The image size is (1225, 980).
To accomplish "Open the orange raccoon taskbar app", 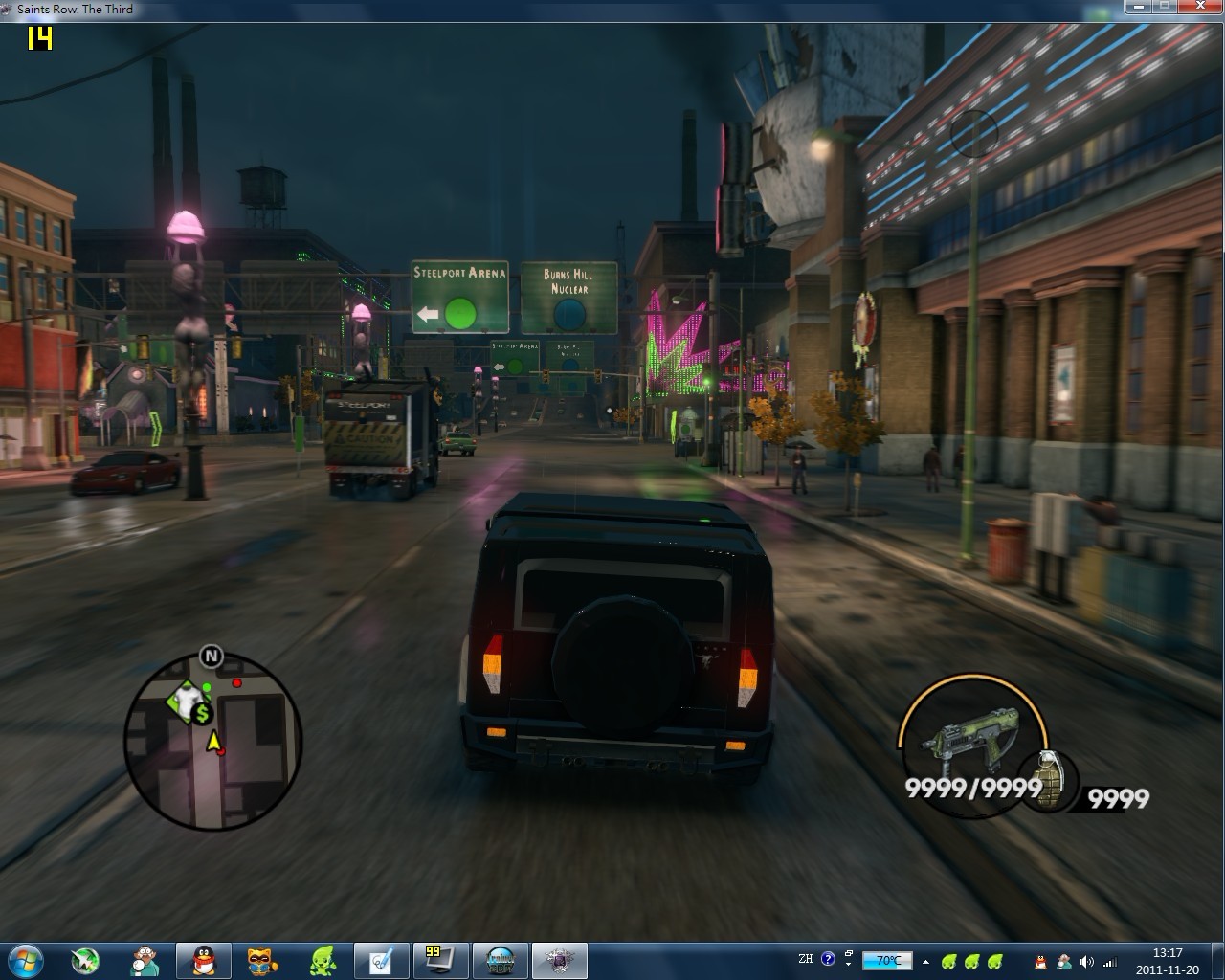I will [x=262, y=960].
